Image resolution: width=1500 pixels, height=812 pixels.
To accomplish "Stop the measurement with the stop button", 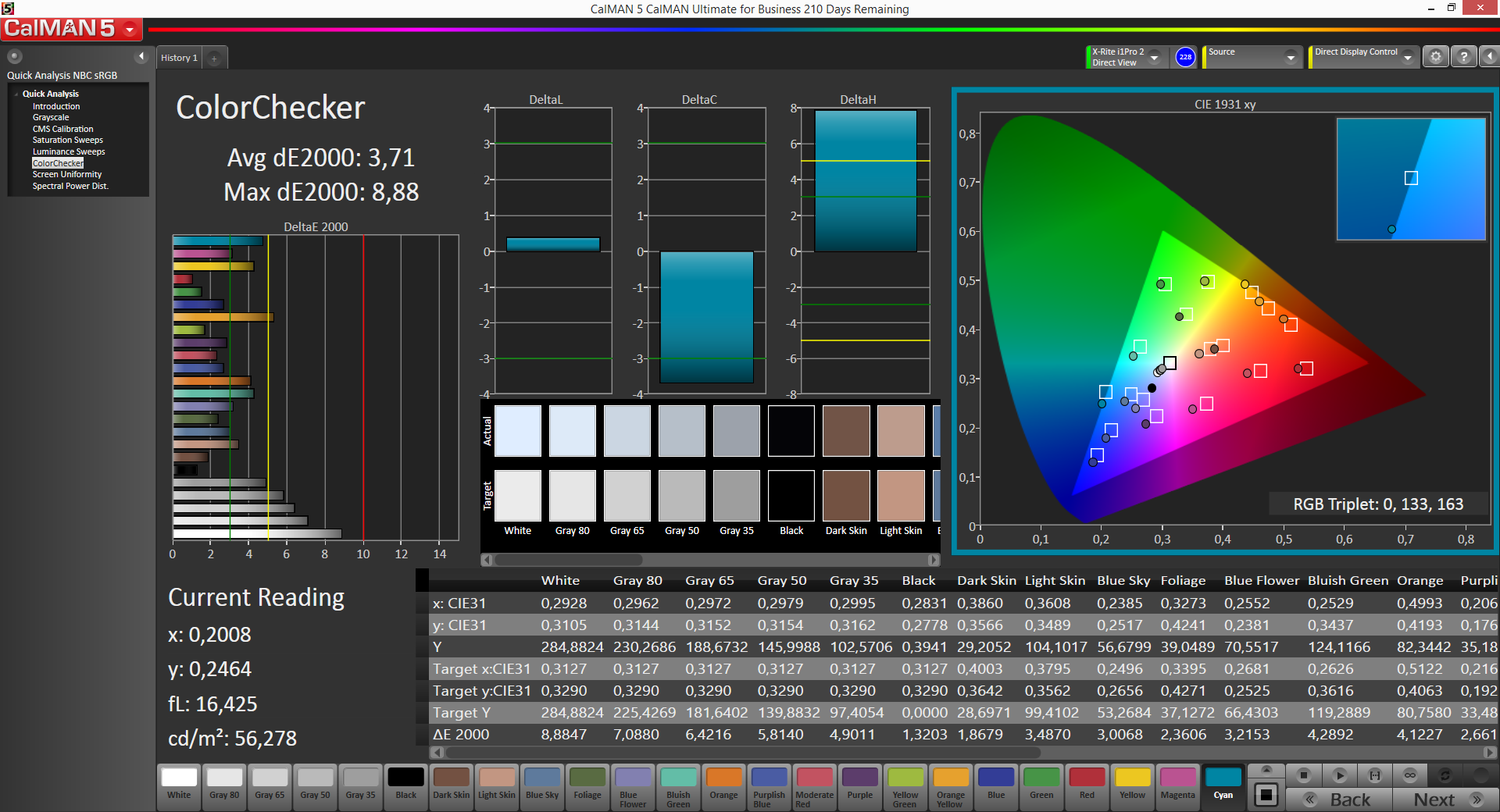I will click(1303, 775).
